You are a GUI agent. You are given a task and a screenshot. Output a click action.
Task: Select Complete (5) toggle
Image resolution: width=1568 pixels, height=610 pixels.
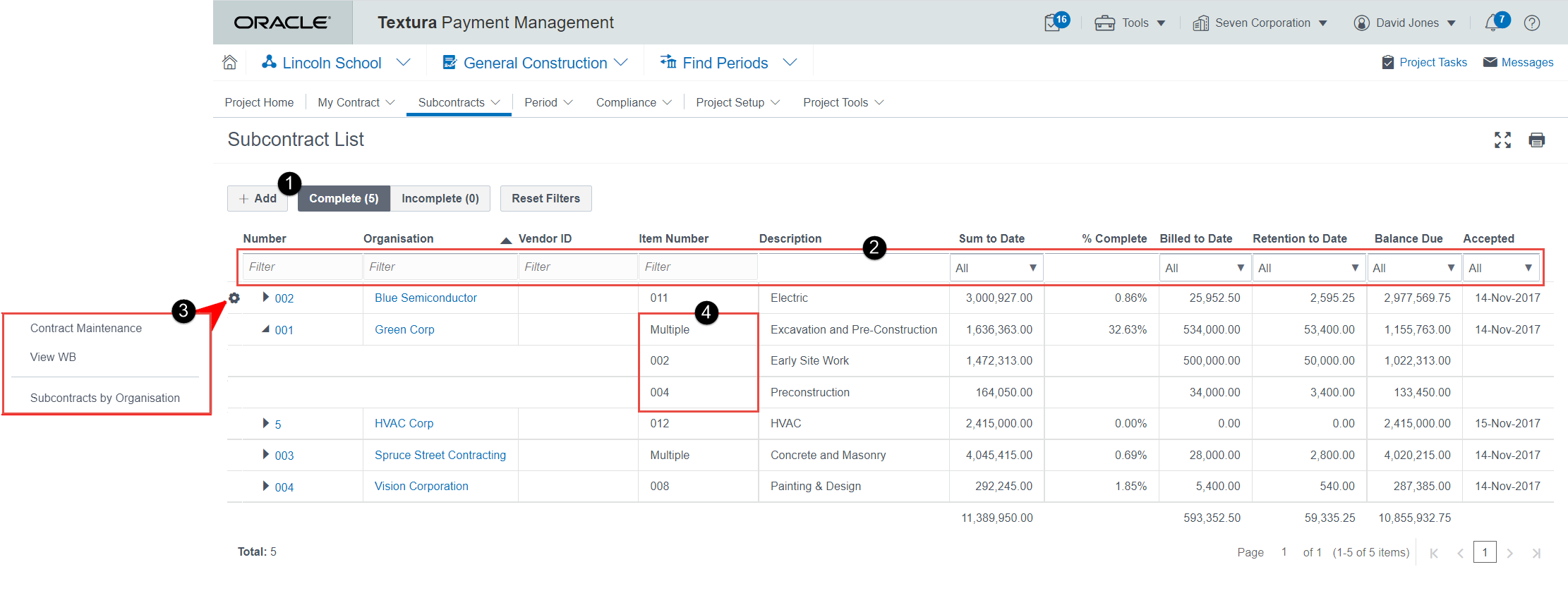[344, 198]
